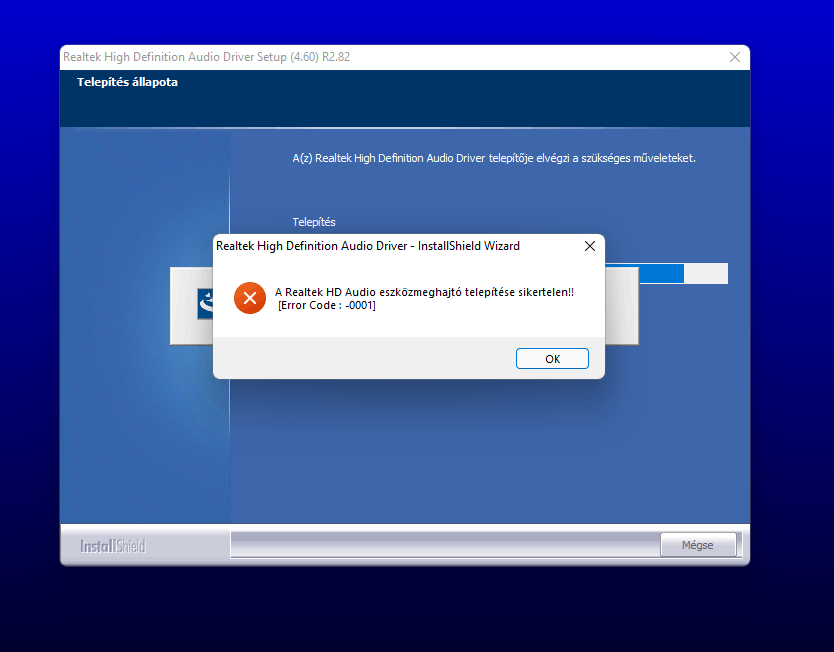Click the InstallShield logo

click(112, 546)
